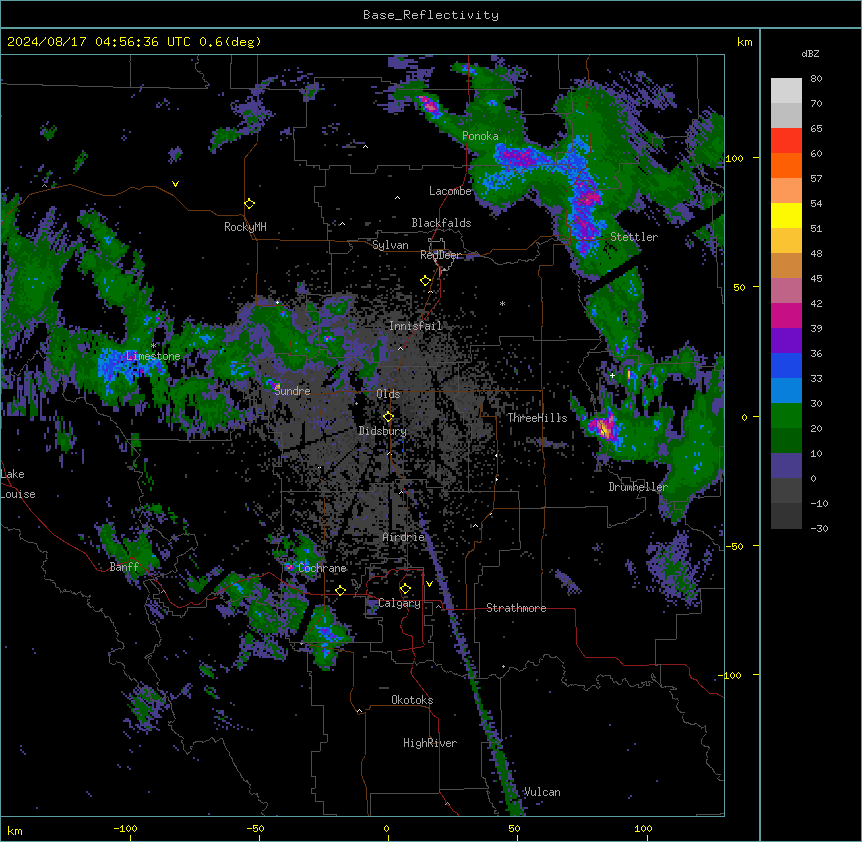
Task: Click the Drumheller city label
Action: (x=638, y=487)
